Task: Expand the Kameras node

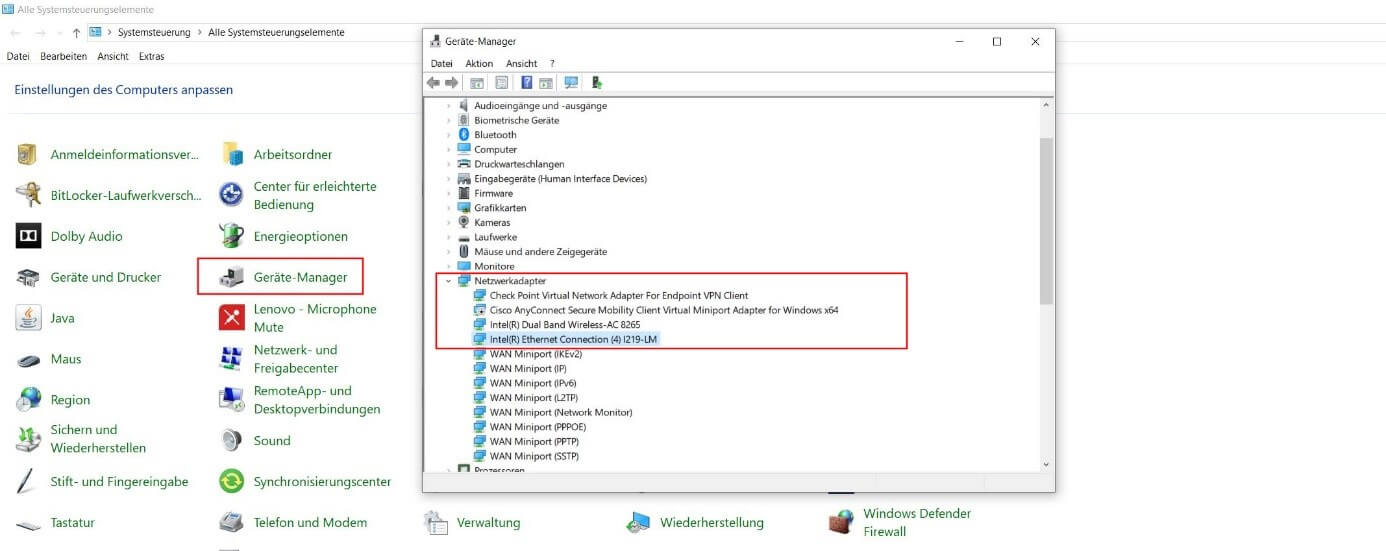Action: (x=449, y=222)
